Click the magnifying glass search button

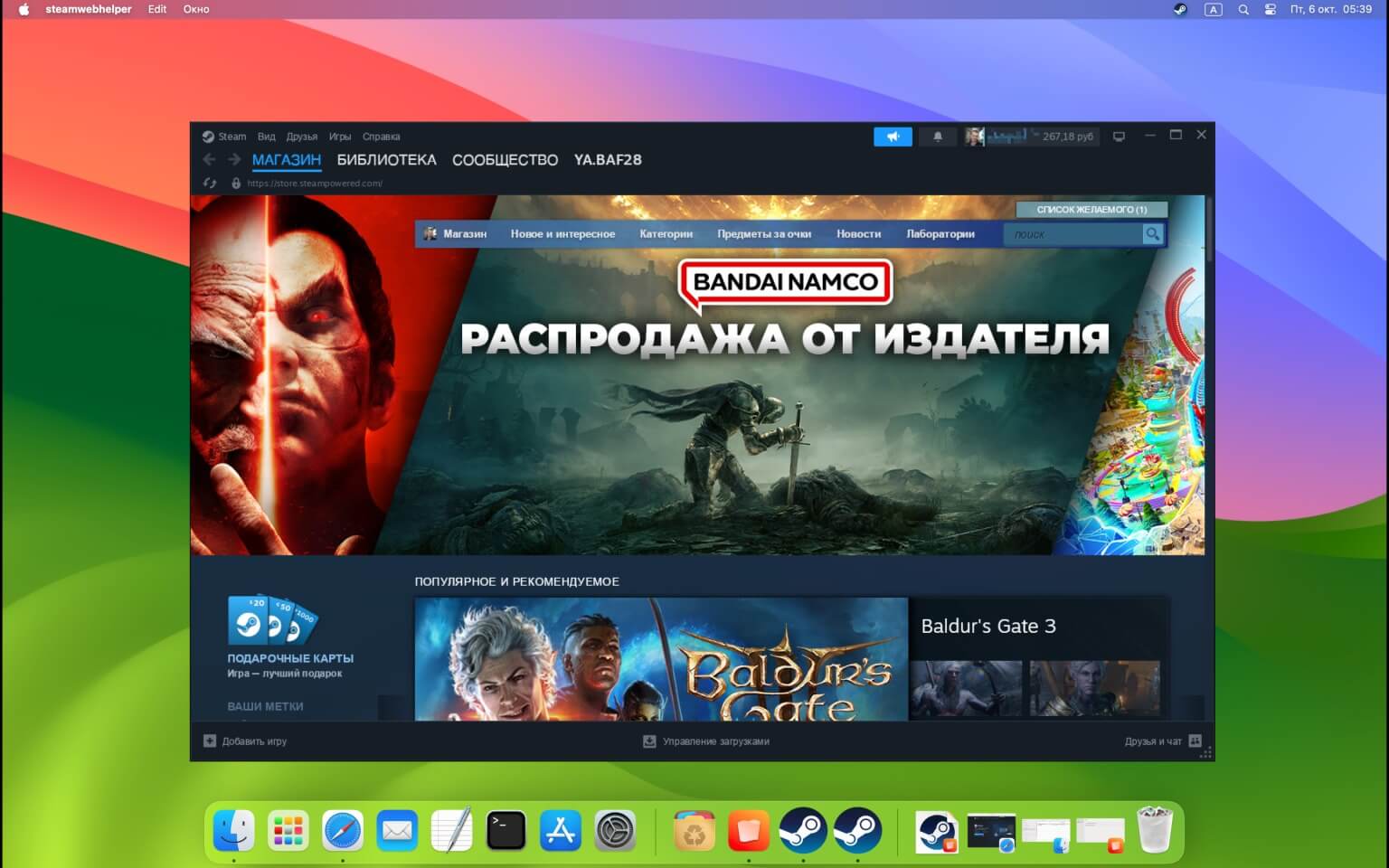tap(1152, 234)
